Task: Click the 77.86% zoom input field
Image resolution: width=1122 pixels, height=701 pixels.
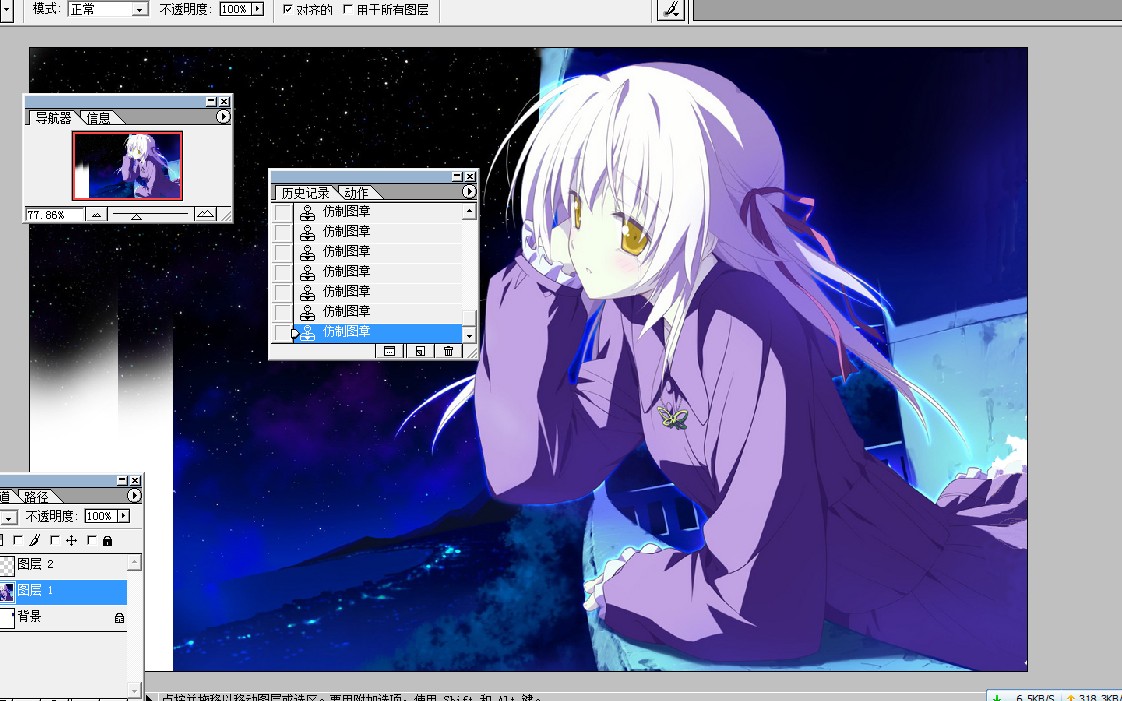Action: [52, 215]
